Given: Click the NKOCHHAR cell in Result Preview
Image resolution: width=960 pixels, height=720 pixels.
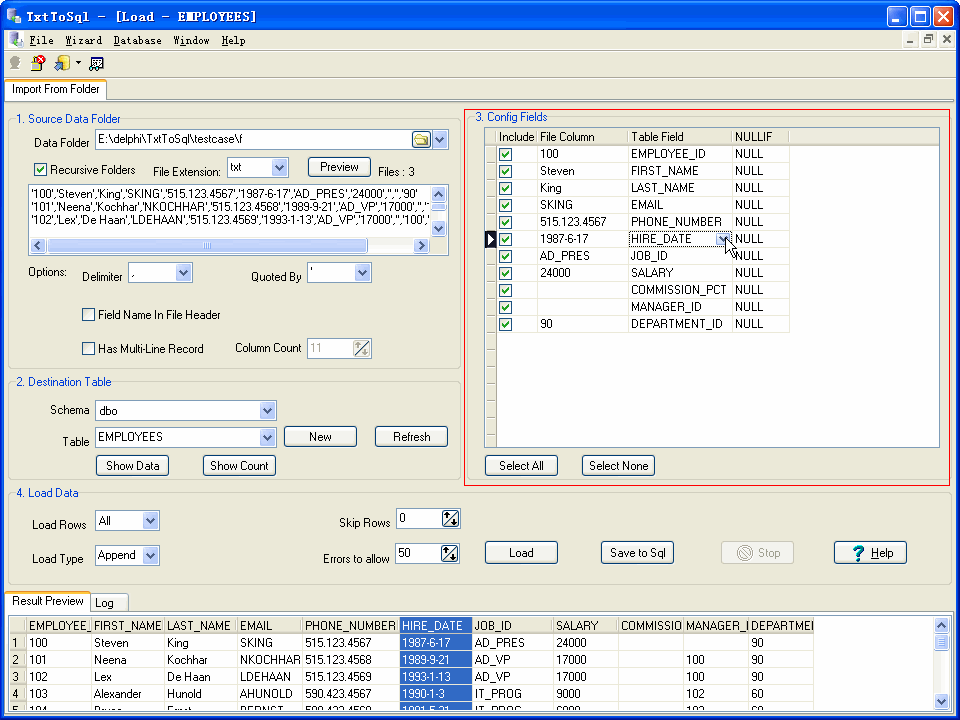Looking at the screenshot, I should click(269, 660).
